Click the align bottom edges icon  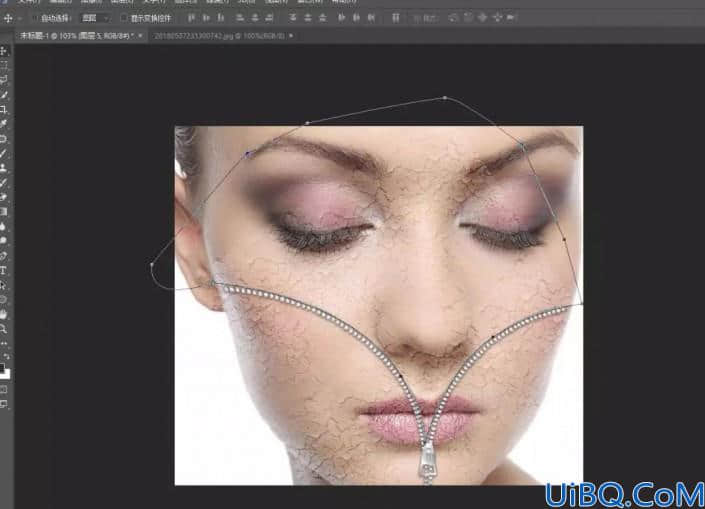pyautogui.click(x=221, y=18)
